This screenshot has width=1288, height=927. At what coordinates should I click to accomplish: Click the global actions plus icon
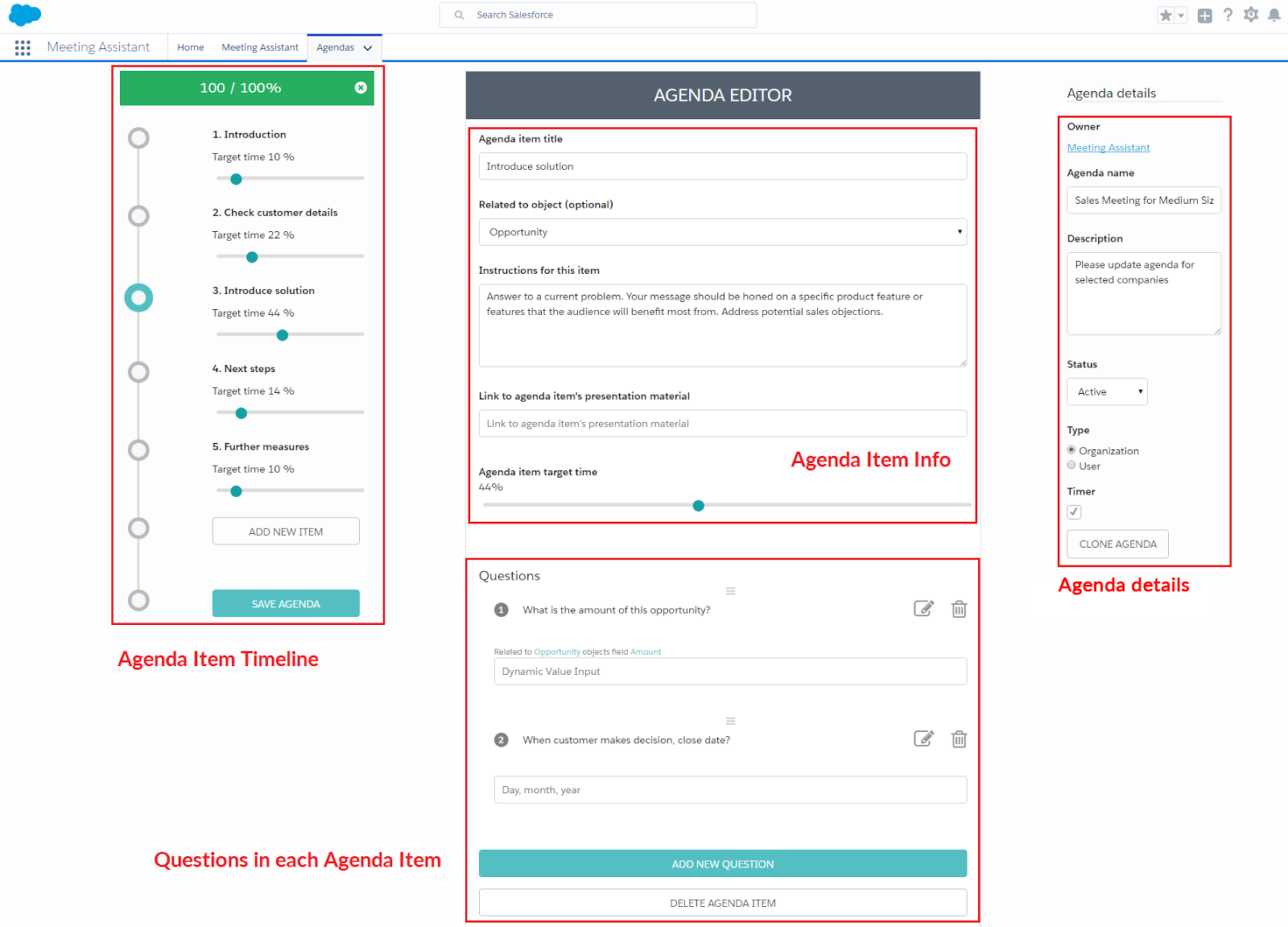pos(1204,15)
